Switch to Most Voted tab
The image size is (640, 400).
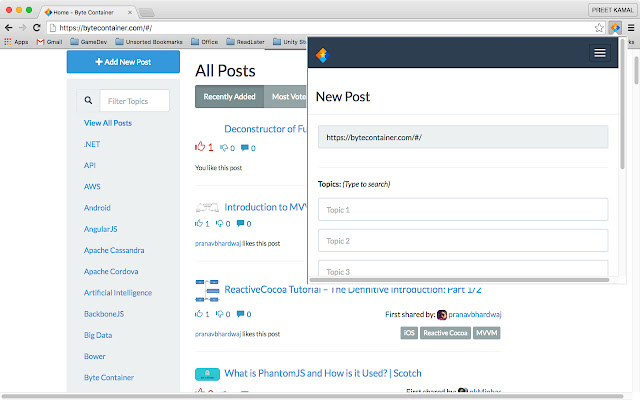click(286, 97)
